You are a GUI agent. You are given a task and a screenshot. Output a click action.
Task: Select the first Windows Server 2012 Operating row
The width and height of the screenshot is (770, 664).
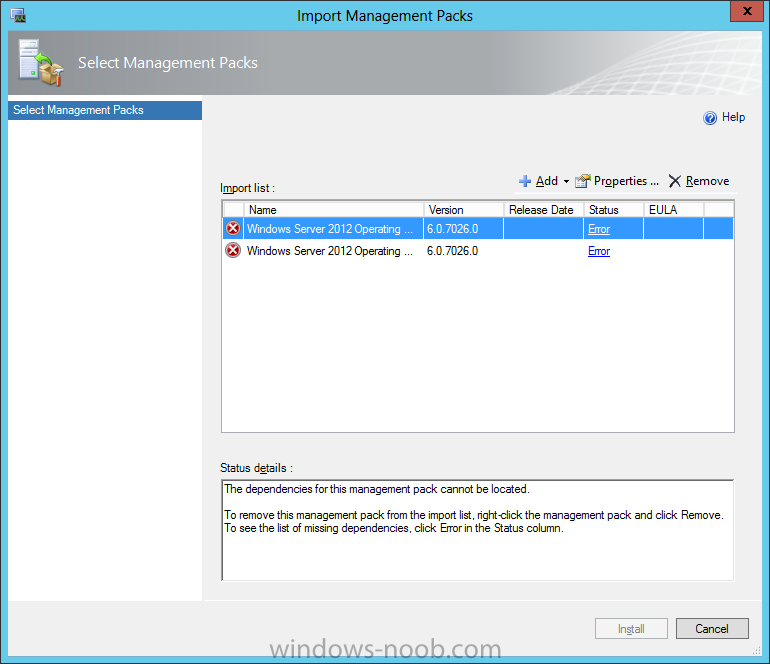tap(478, 229)
